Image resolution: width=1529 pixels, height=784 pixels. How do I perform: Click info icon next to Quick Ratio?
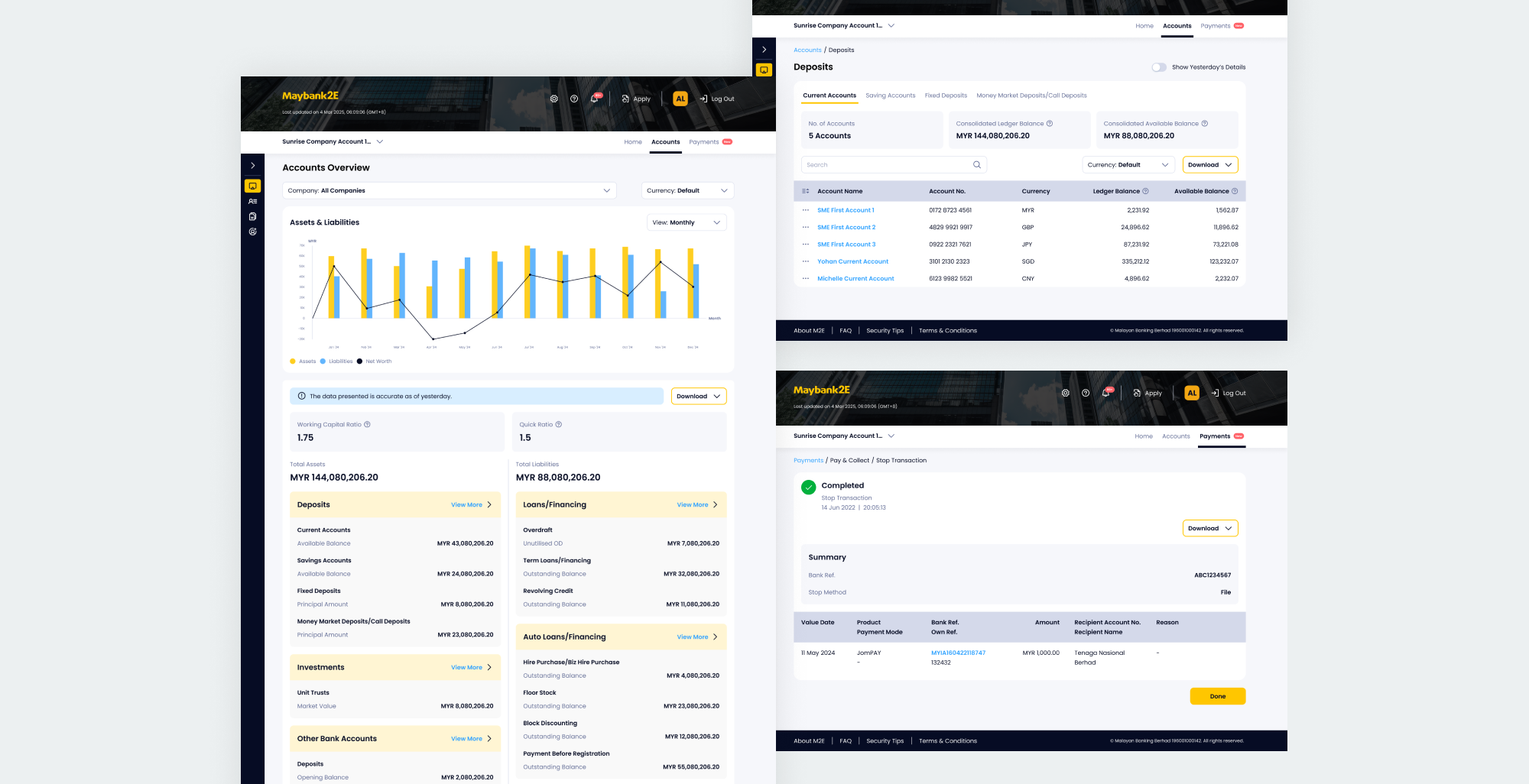(559, 424)
